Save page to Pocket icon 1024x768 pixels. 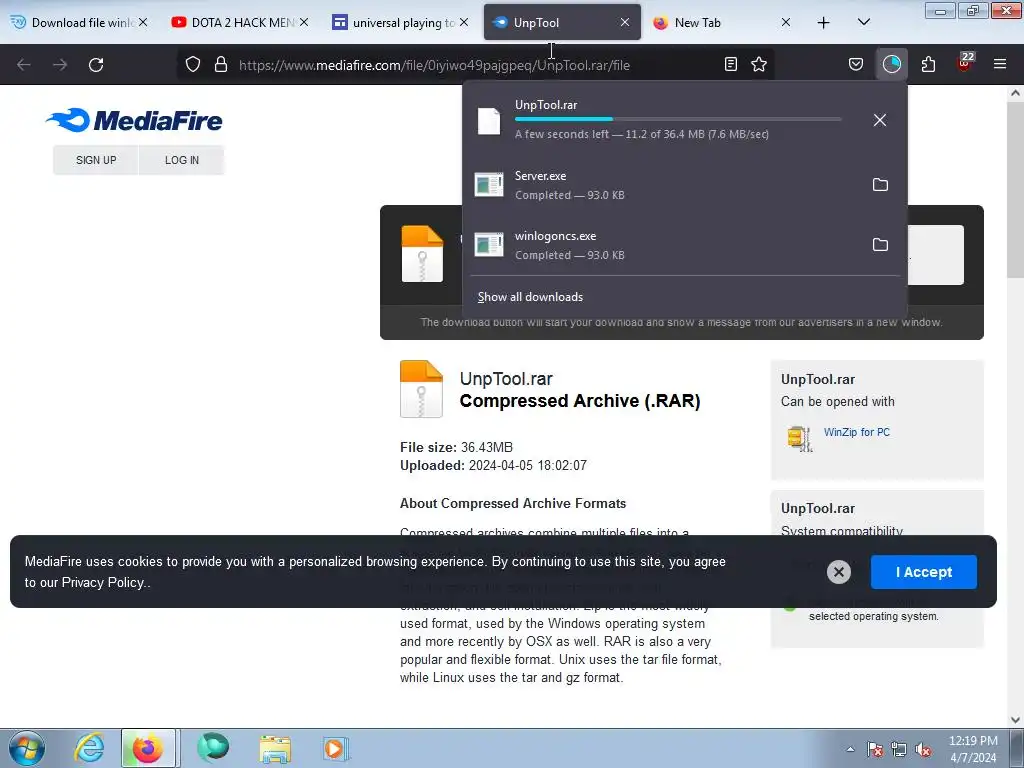coord(856,64)
